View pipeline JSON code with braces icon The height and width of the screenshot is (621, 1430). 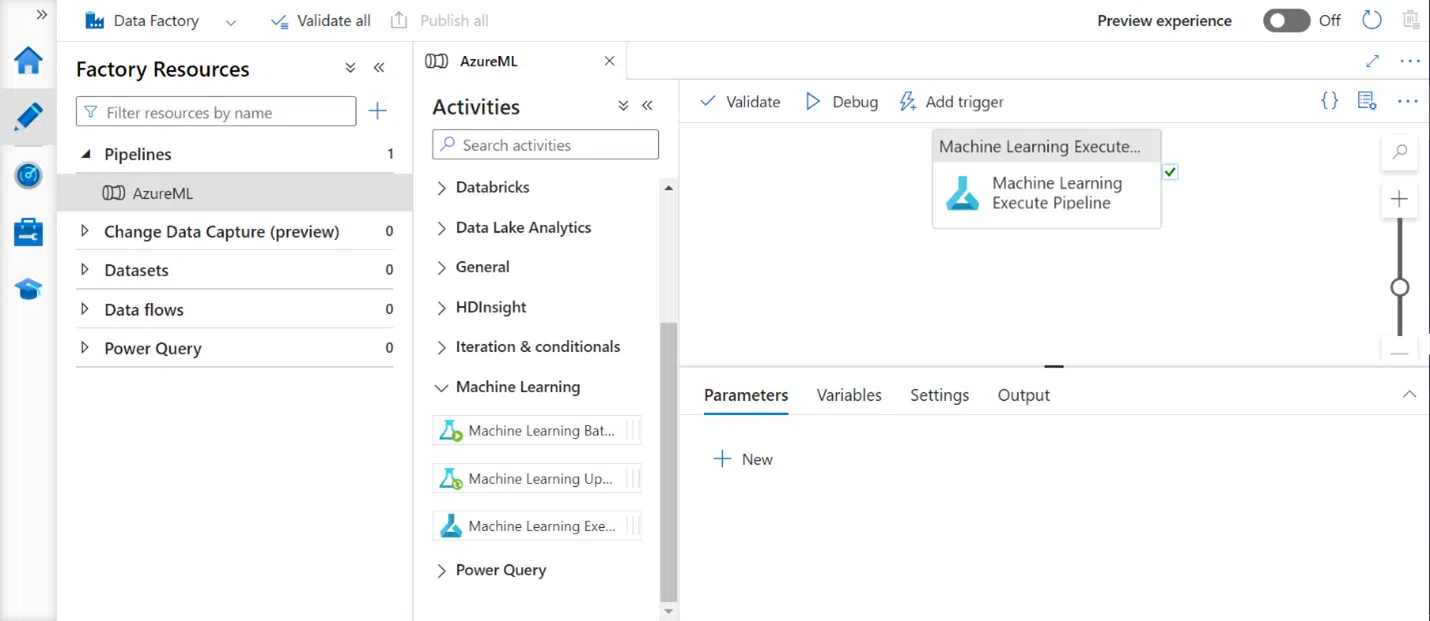tap(1329, 101)
